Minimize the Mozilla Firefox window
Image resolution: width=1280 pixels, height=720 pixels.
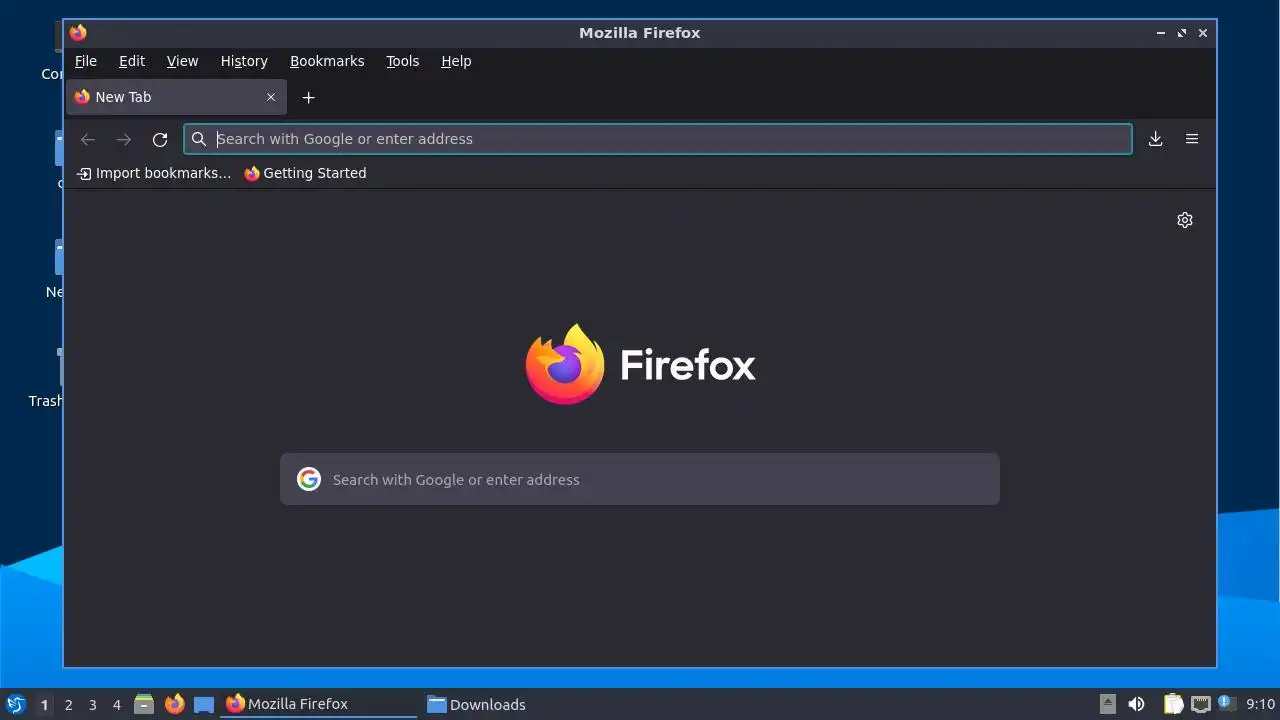pyautogui.click(x=1161, y=33)
